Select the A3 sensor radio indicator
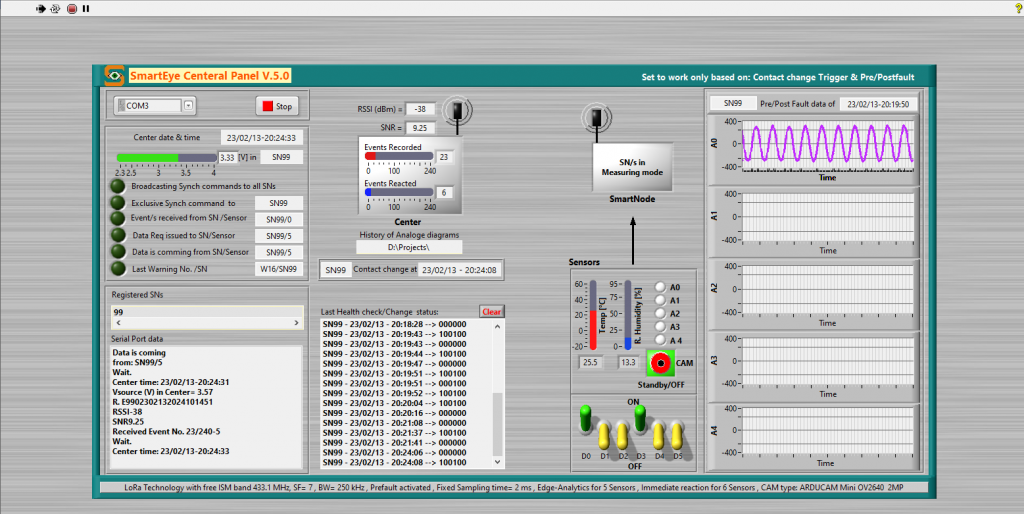 pos(660,327)
